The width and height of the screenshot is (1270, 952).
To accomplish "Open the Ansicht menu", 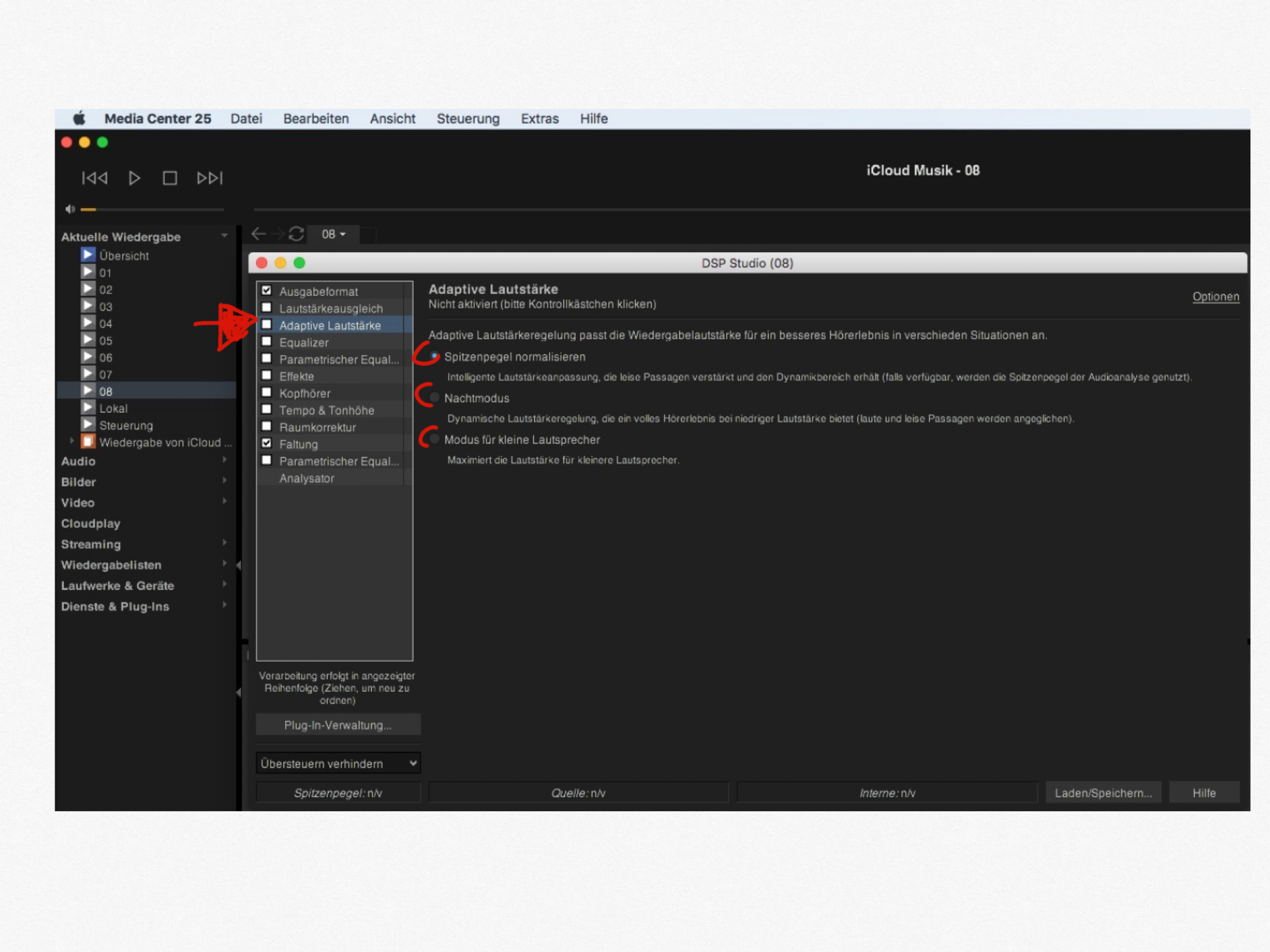I will (393, 118).
